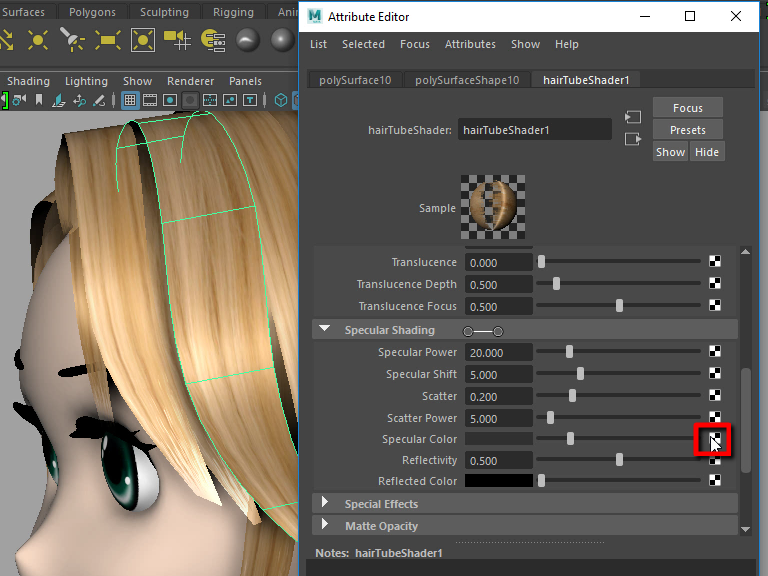Click the scroll down arrow in Attribute Editor
Image resolution: width=768 pixels, height=576 pixels.
(x=745, y=529)
